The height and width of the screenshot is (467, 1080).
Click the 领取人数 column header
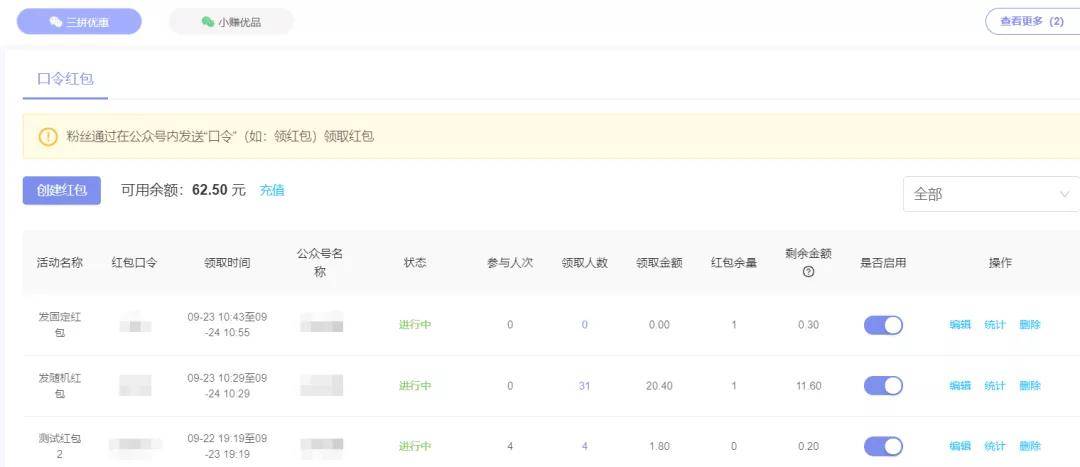tap(584, 263)
